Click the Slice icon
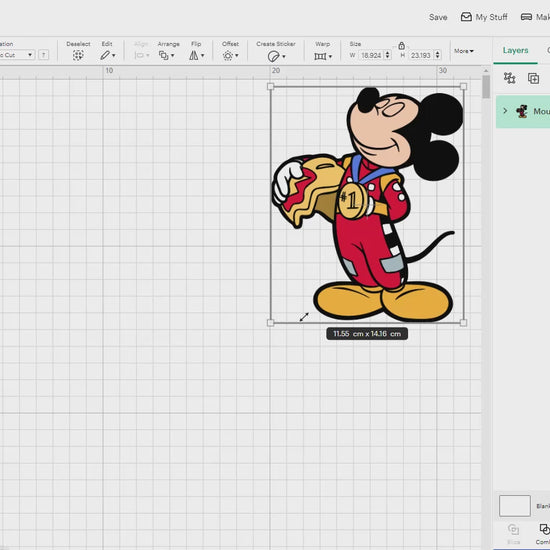 pos(513,529)
